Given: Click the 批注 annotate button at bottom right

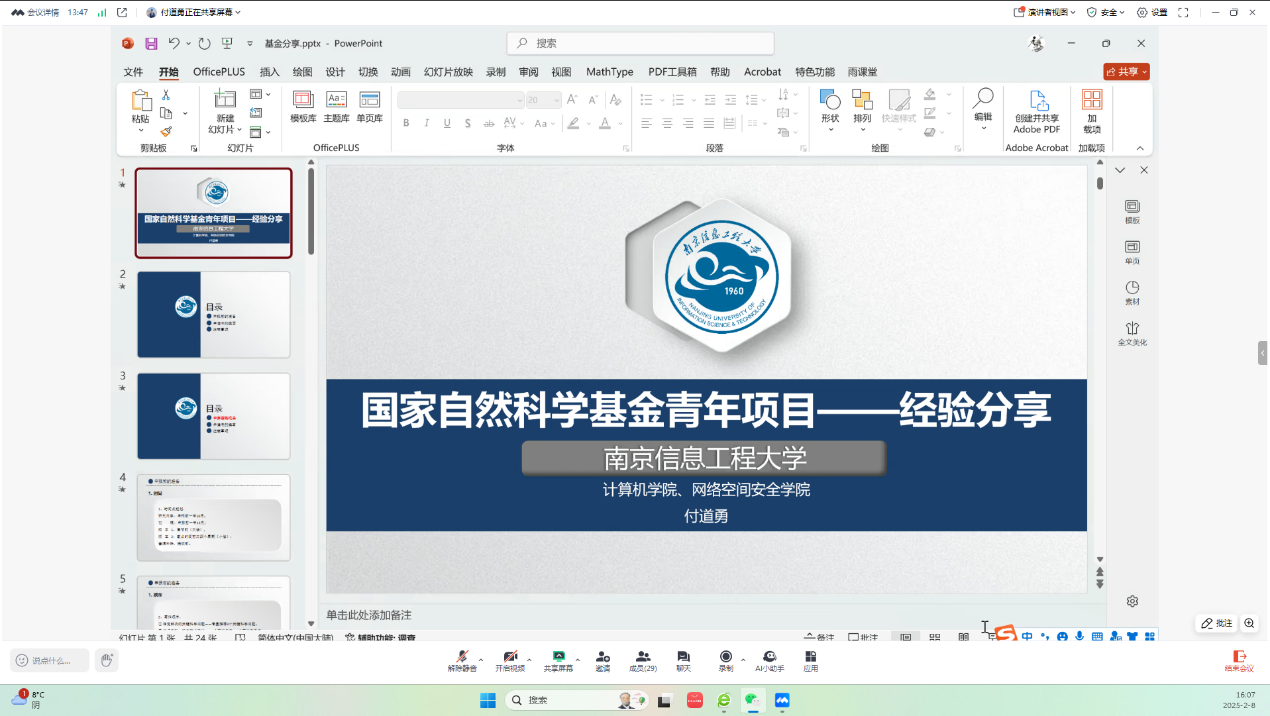Looking at the screenshot, I should coord(1217,623).
